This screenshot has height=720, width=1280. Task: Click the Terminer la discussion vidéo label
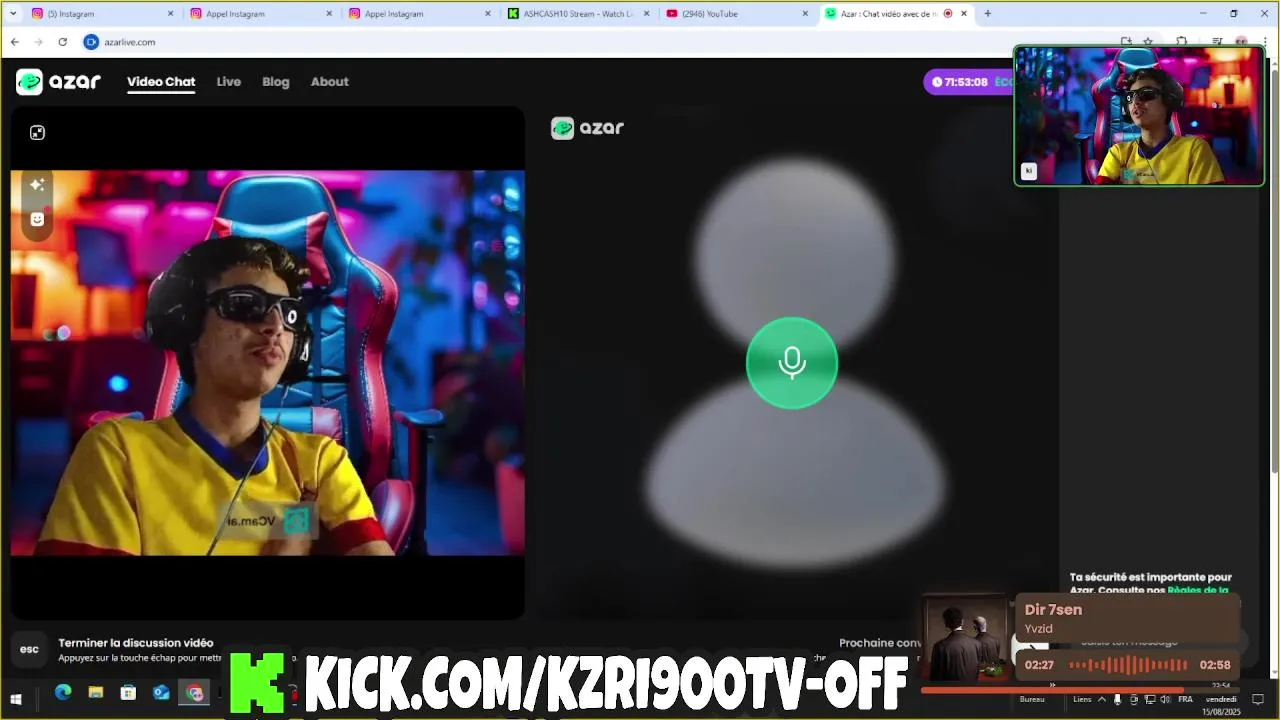(136, 643)
